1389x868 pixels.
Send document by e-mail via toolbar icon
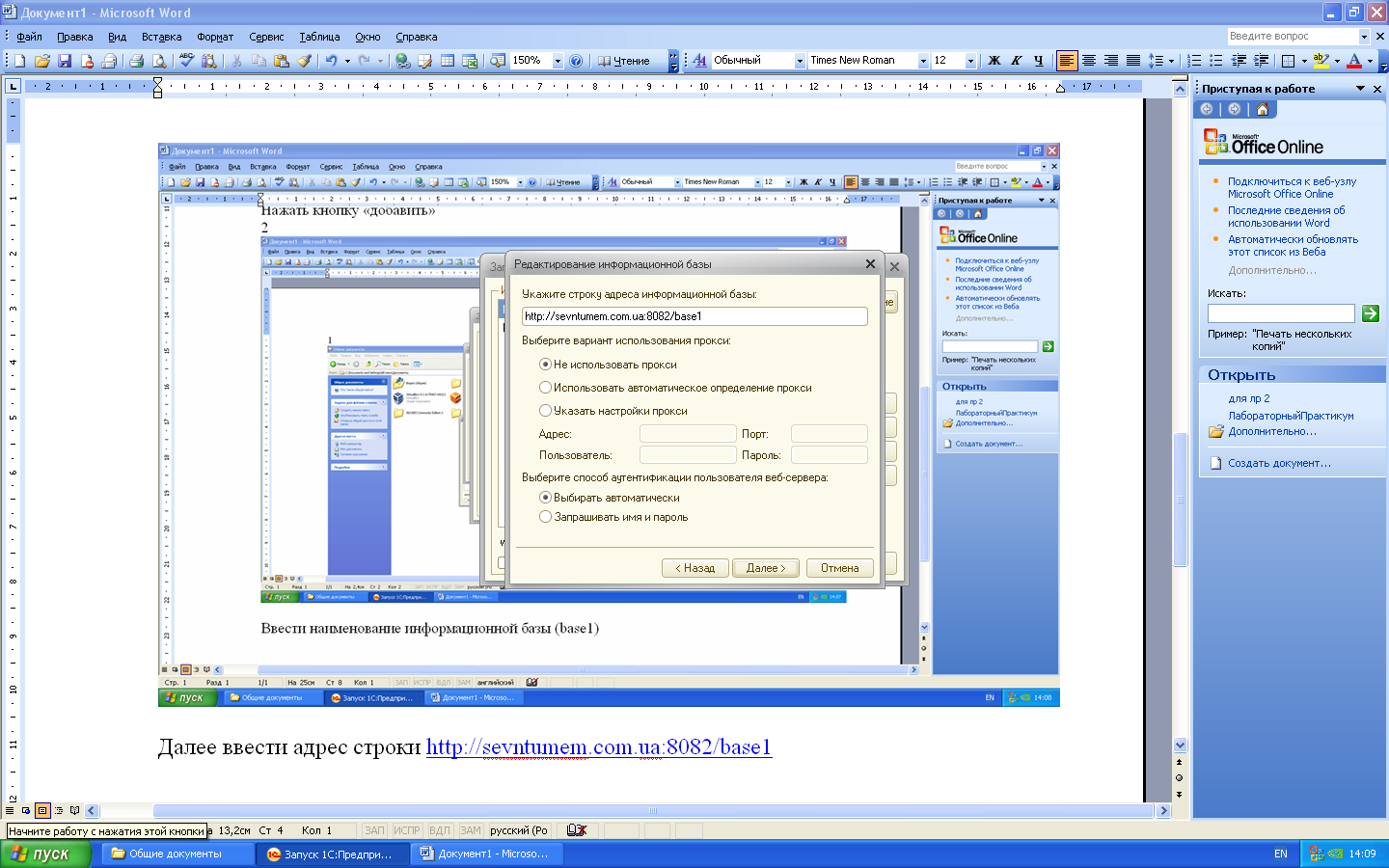[109, 61]
